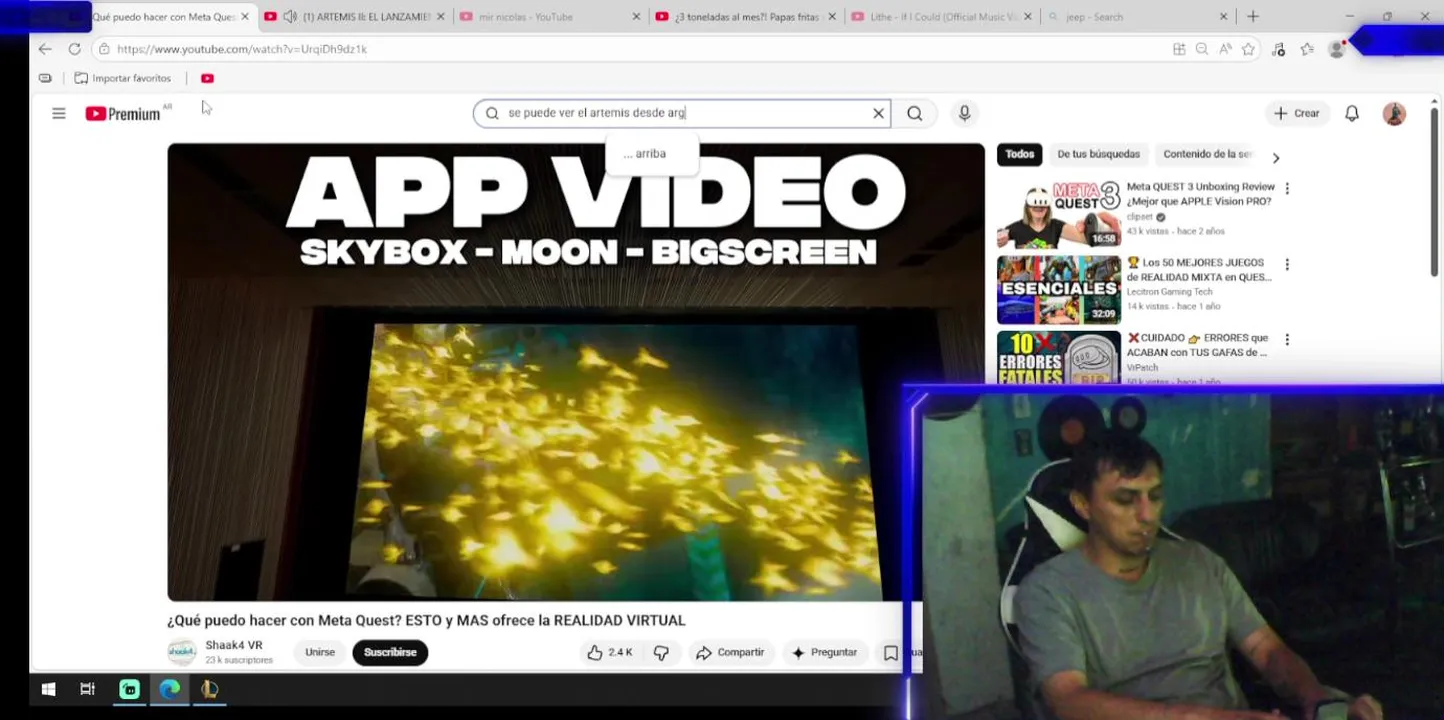Clear the YouTube search box text
This screenshot has height=720, width=1444.
point(878,114)
